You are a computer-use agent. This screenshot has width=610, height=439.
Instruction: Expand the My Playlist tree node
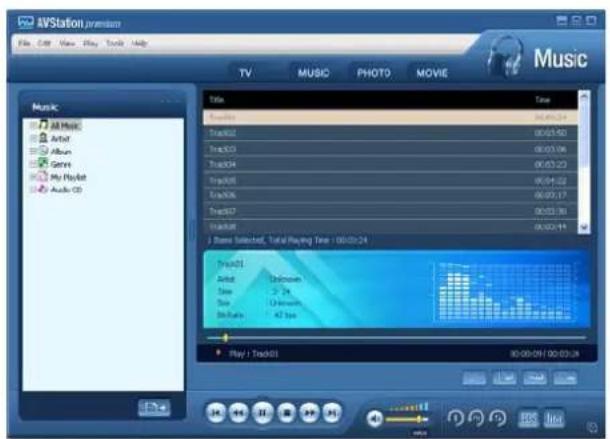[x=33, y=177]
